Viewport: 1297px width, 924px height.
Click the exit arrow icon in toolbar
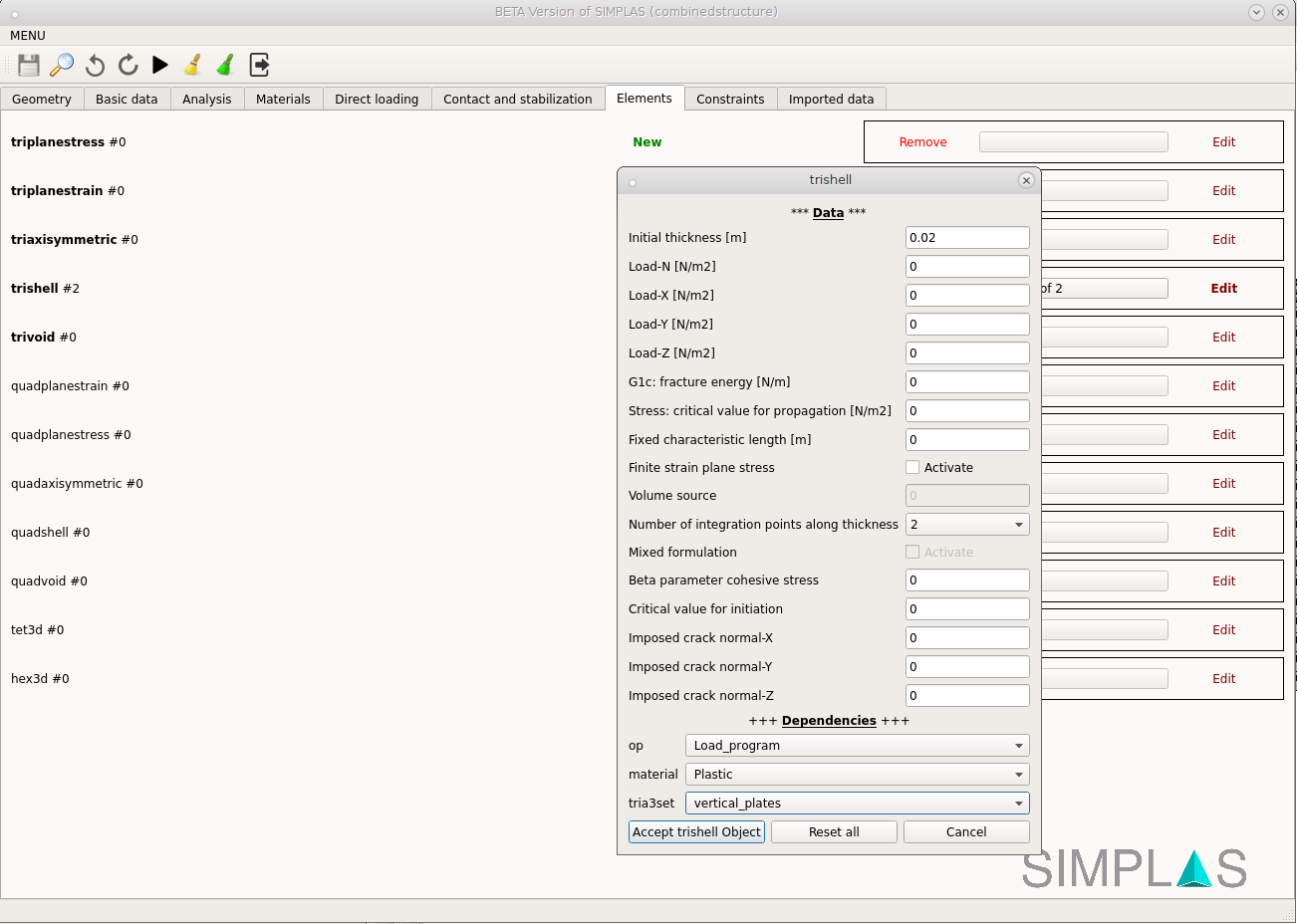259,65
